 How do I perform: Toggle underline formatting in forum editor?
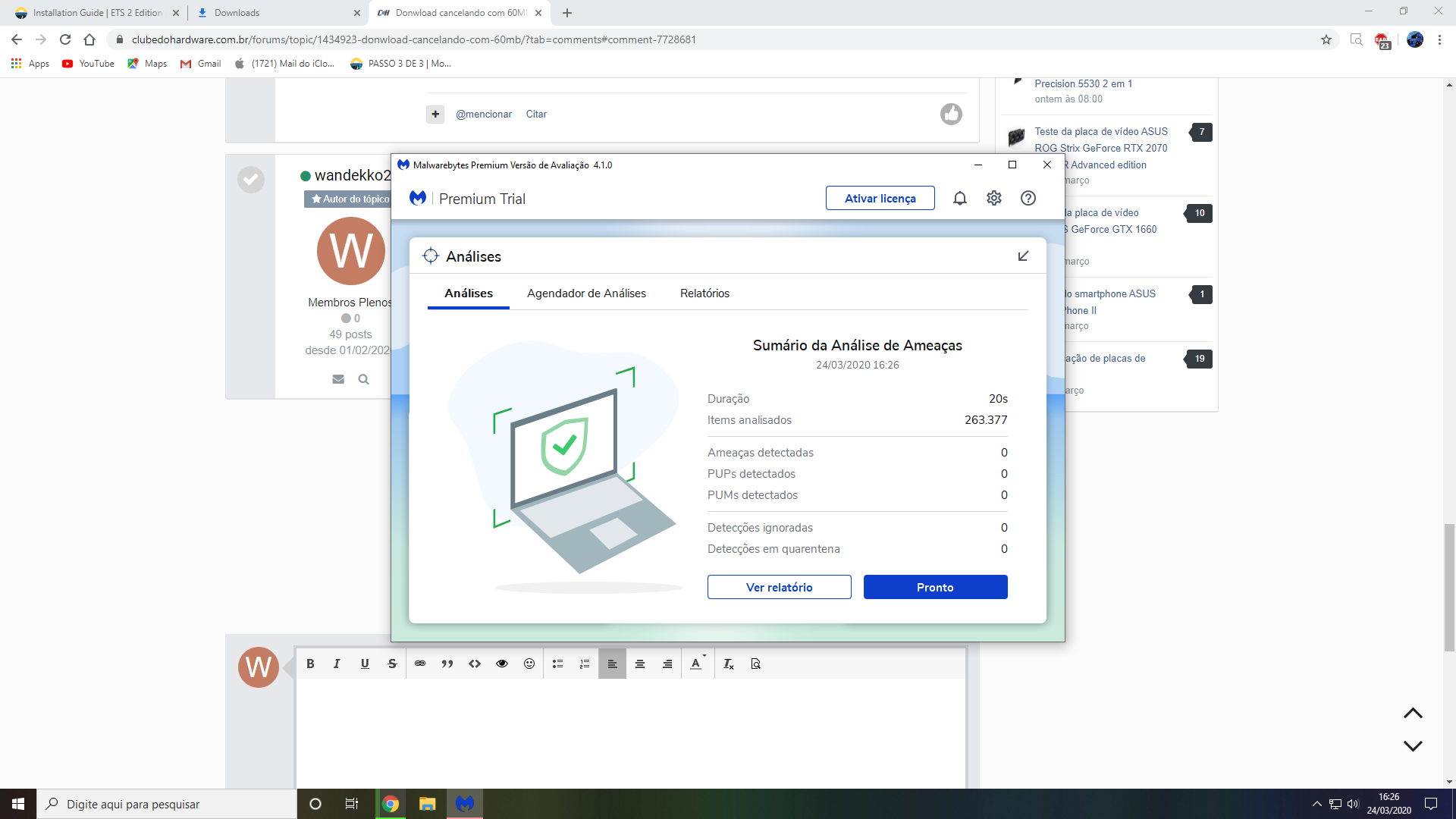pos(365,664)
